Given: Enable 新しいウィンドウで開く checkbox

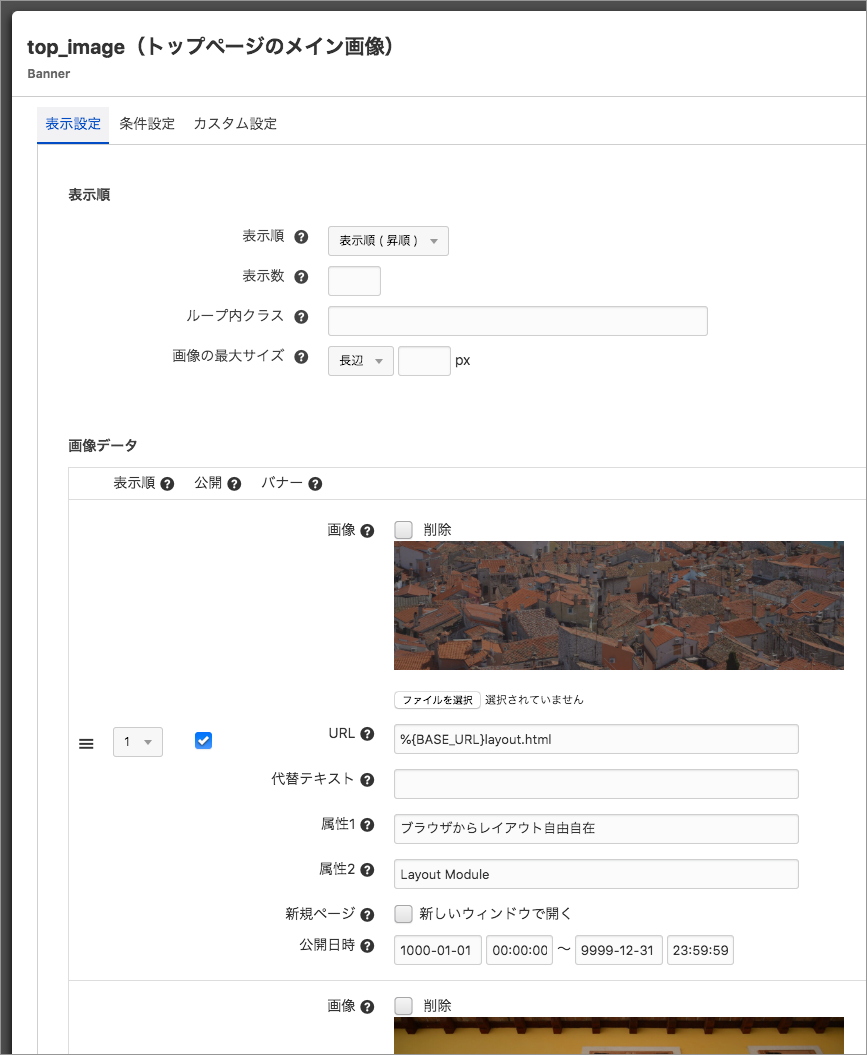Looking at the screenshot, I should coord(404,914).
